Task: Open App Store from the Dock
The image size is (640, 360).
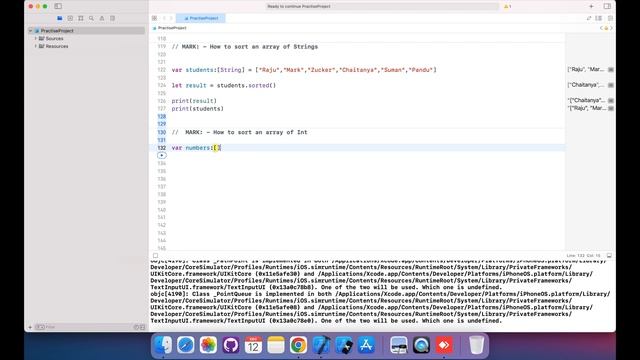Action: 366,345
